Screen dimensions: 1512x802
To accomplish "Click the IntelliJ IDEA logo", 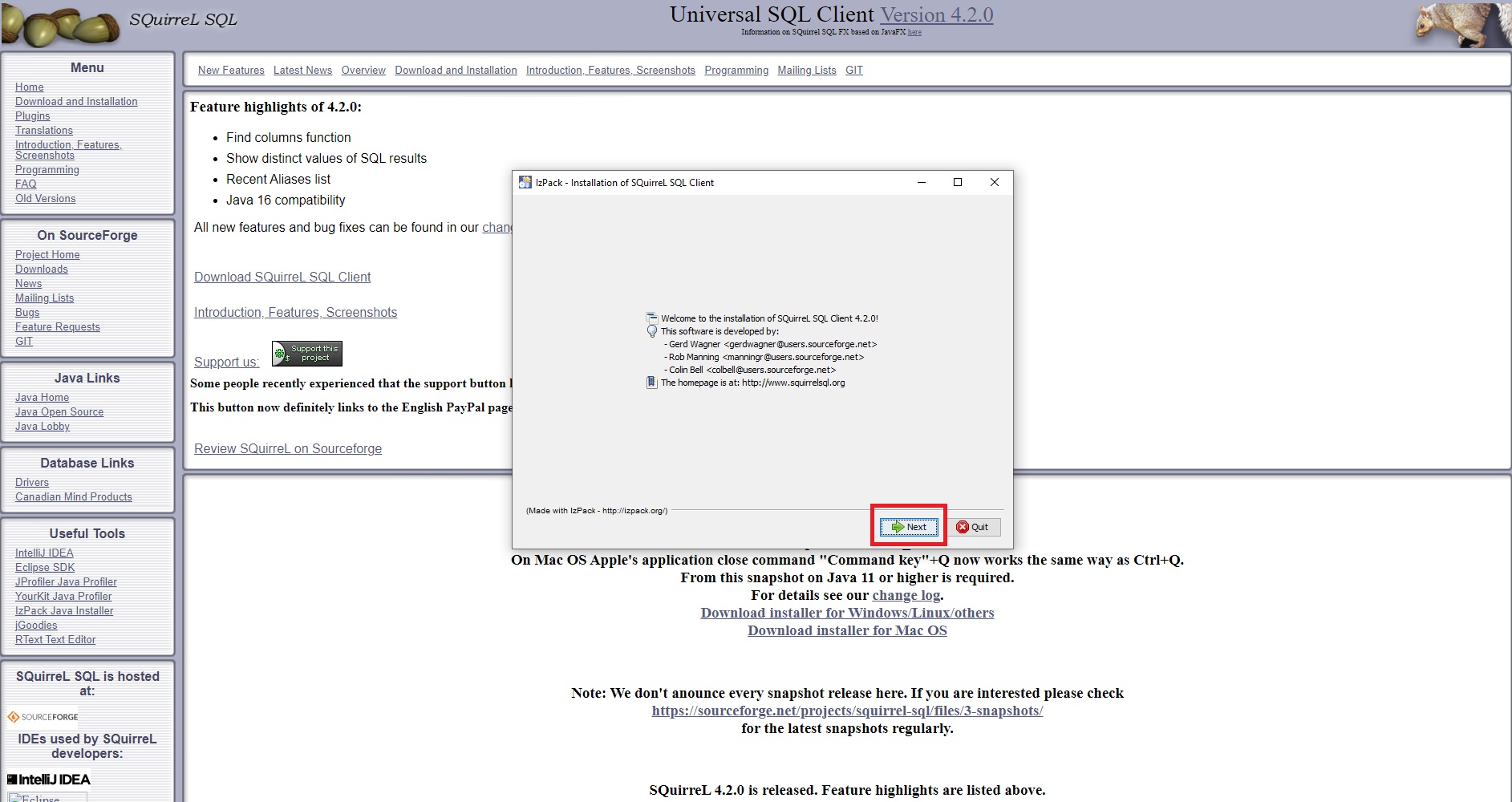I will (48, 780).
